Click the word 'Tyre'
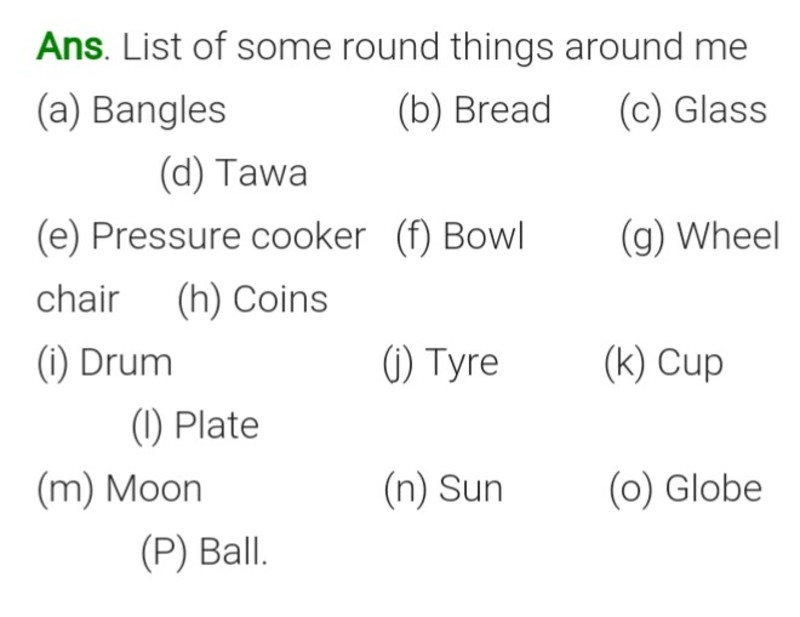This screenshot has width=800, height=617. 462,365
